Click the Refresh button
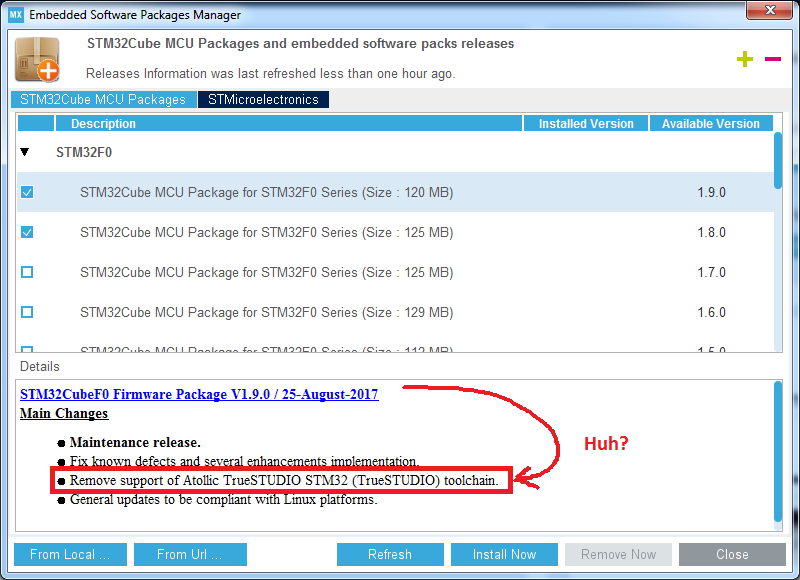Viewport: 800px width, 580px height. click(x=390, y=554)
